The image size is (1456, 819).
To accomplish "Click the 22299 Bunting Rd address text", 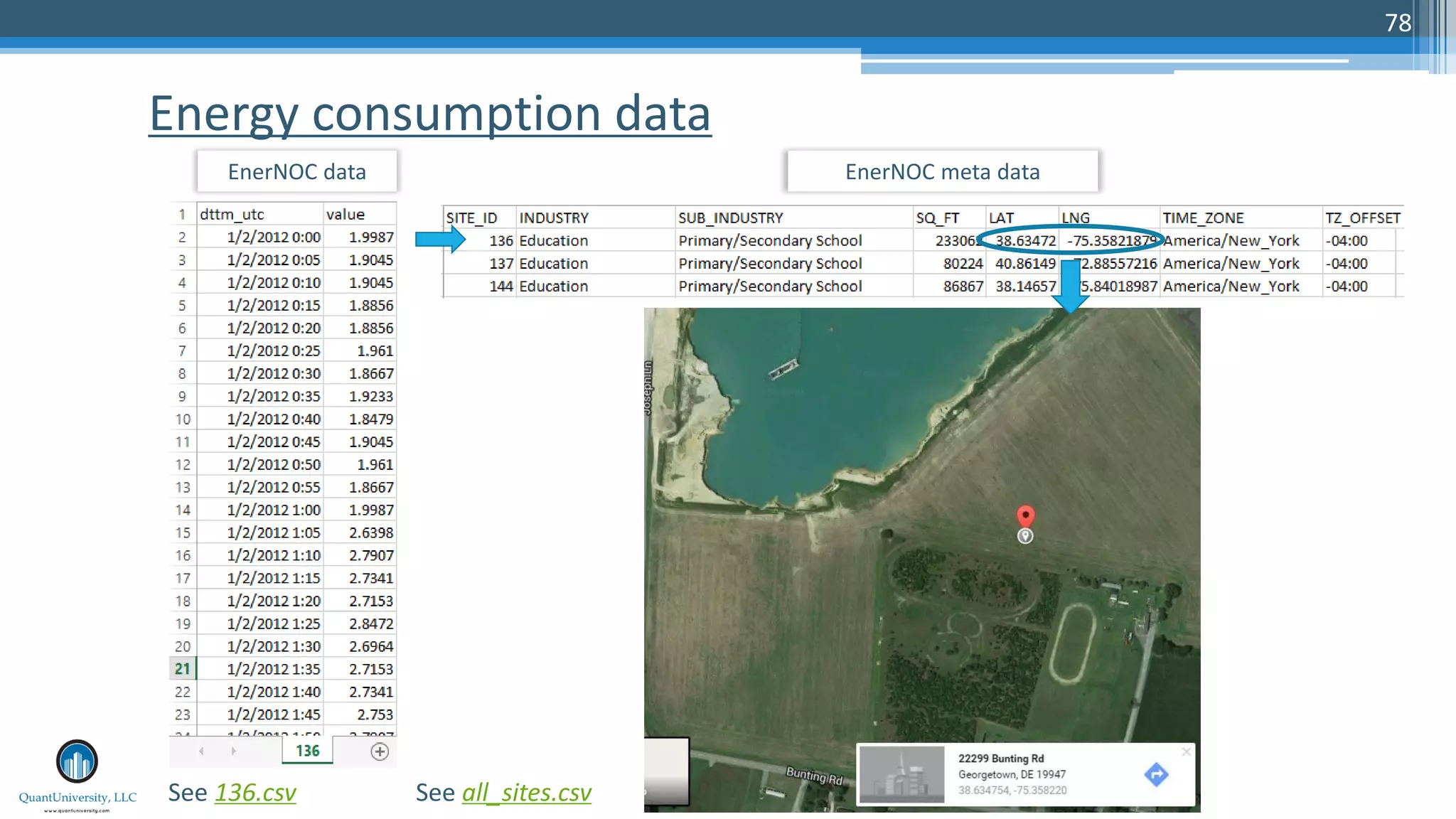I will (x=1001, y=759).
